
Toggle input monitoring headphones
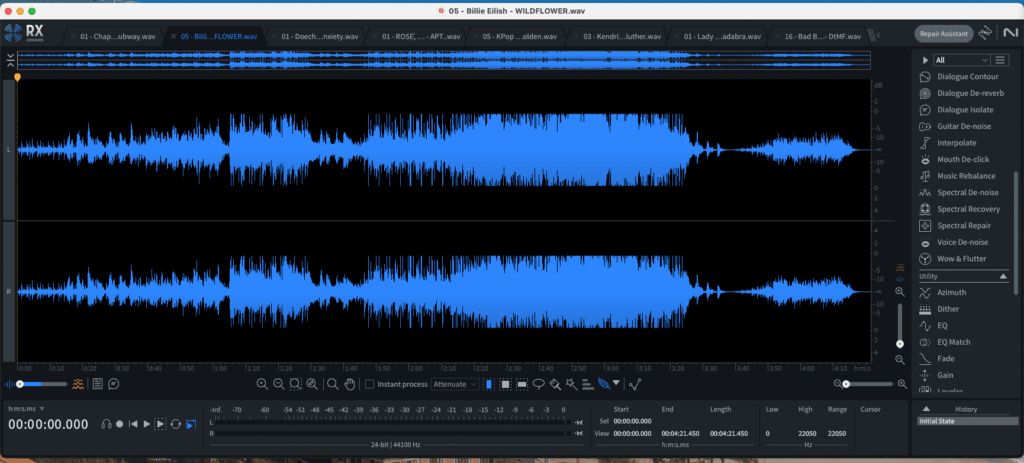(x=106, y=424)
